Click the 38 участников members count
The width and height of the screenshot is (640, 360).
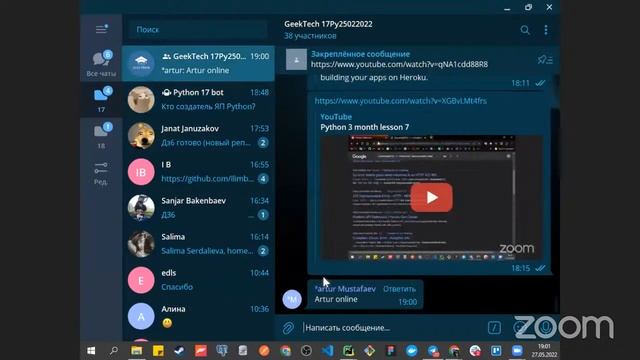pyautogui.click(x=310, y=36)
